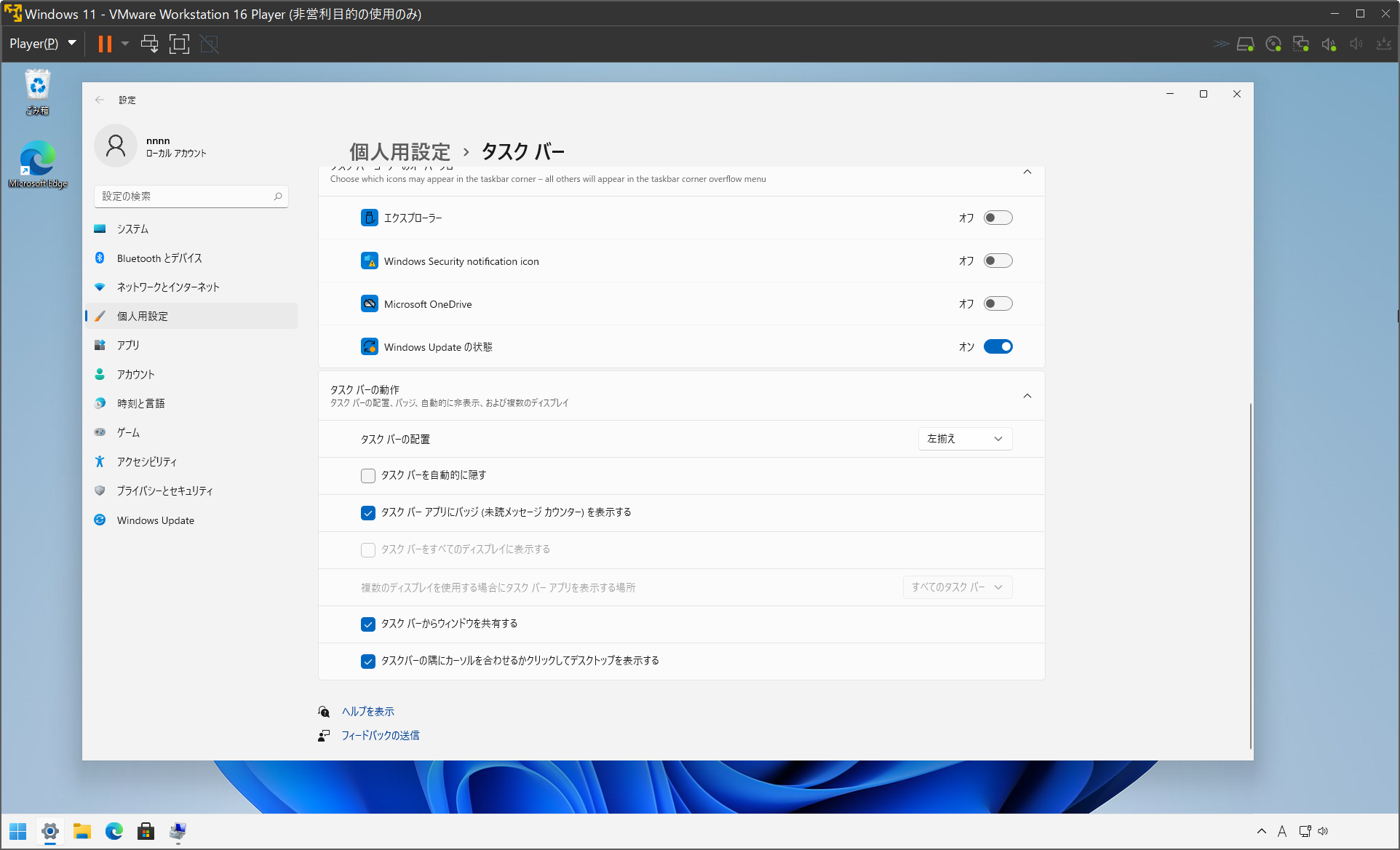Screen dimensions: 1400x850
Task: Open Microsoft Store from the taskbar
Action: 146,831
